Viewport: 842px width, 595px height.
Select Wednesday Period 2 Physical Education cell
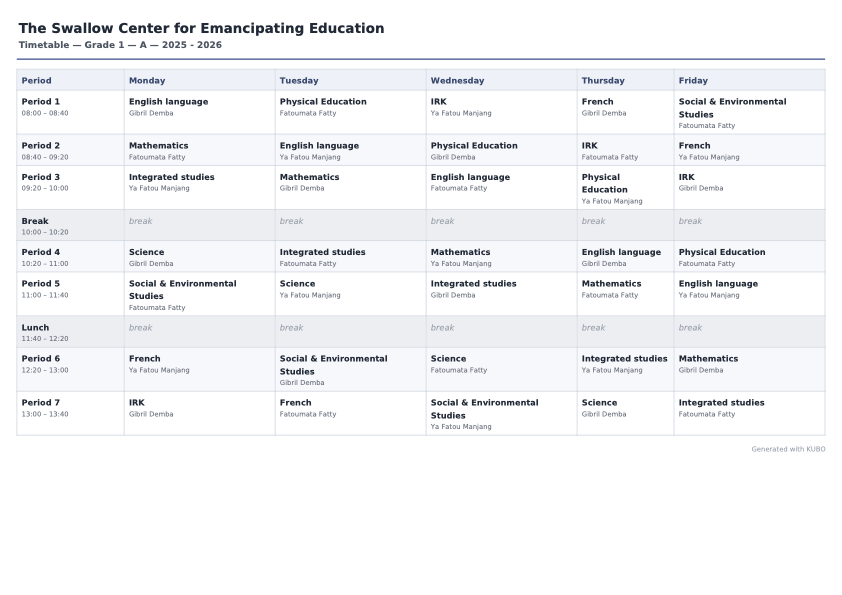[502, 150]
